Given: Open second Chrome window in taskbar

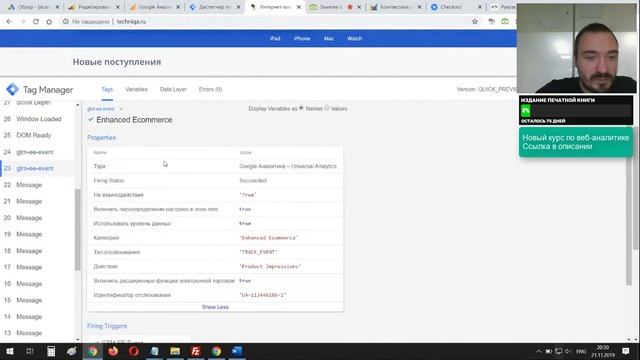Looking at the screenshot, I should click(x=216, y=351).
